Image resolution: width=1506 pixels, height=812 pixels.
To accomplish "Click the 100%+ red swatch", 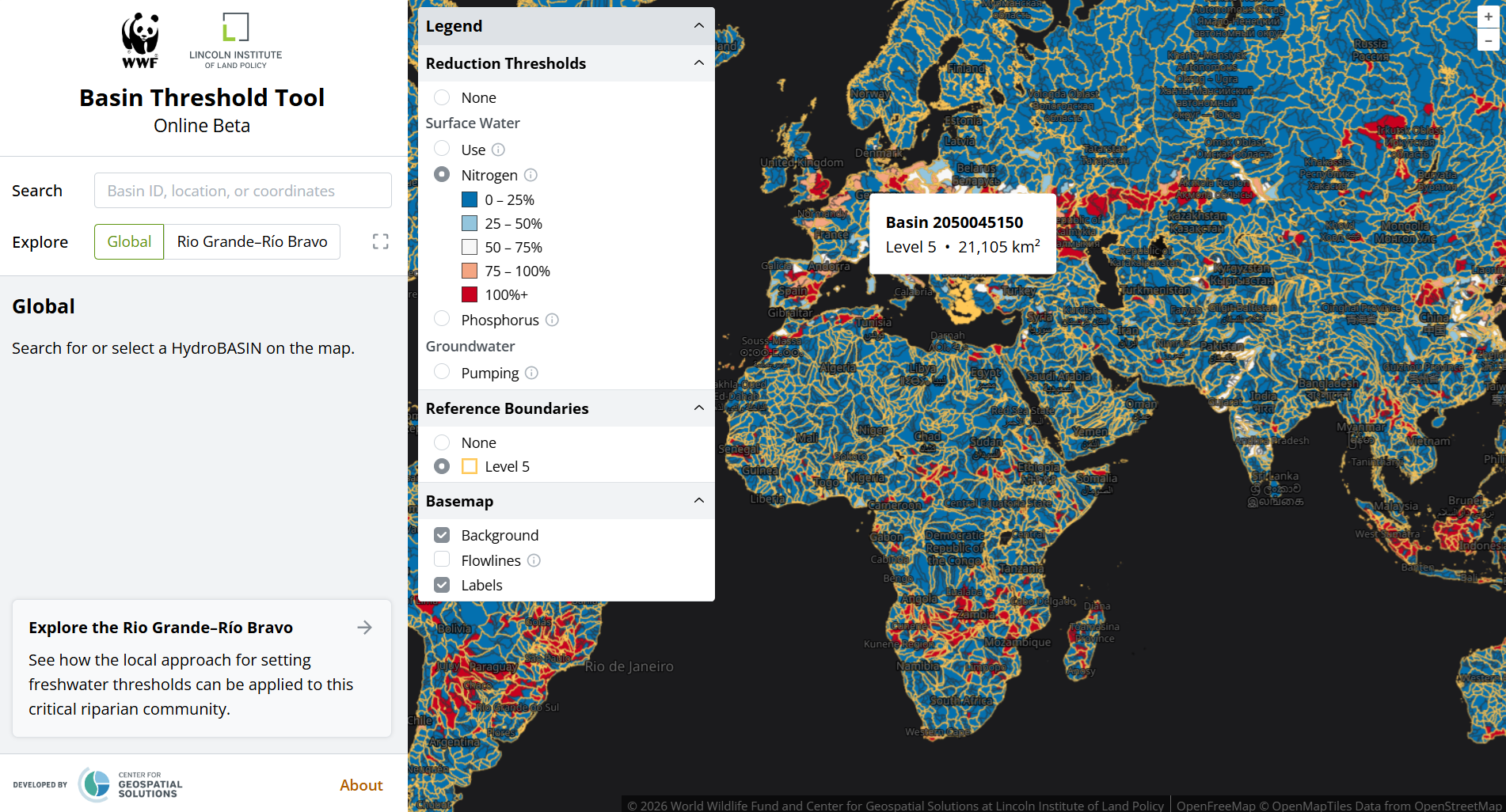I will coord(470,294).
